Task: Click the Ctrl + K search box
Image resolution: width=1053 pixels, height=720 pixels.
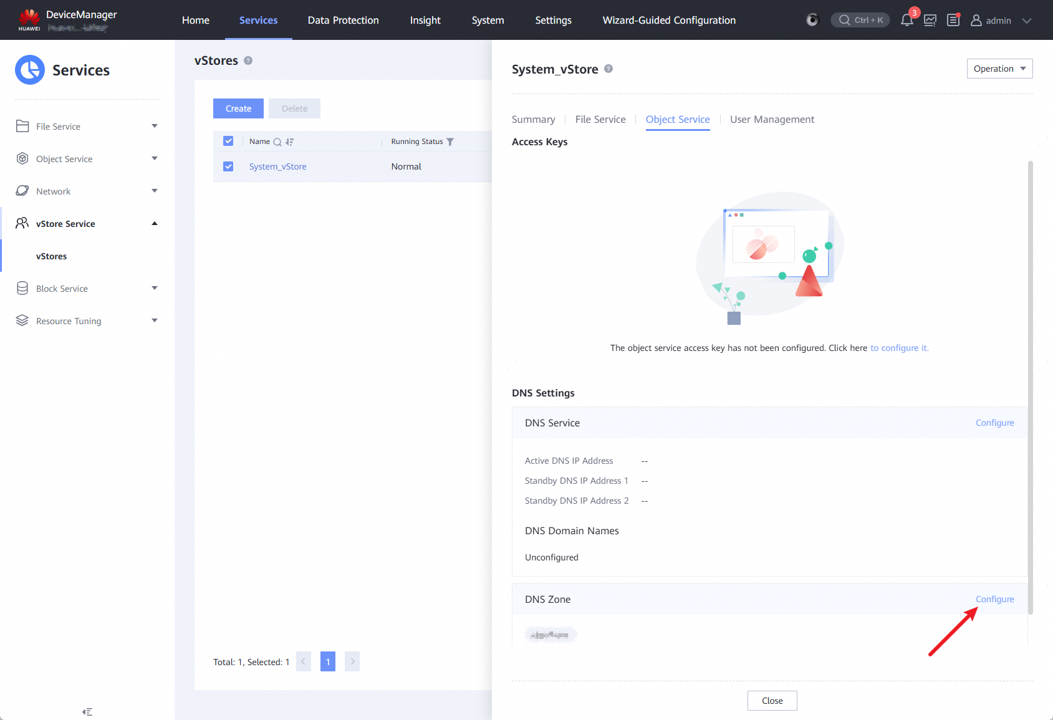Action: click(x=860, y=20)
